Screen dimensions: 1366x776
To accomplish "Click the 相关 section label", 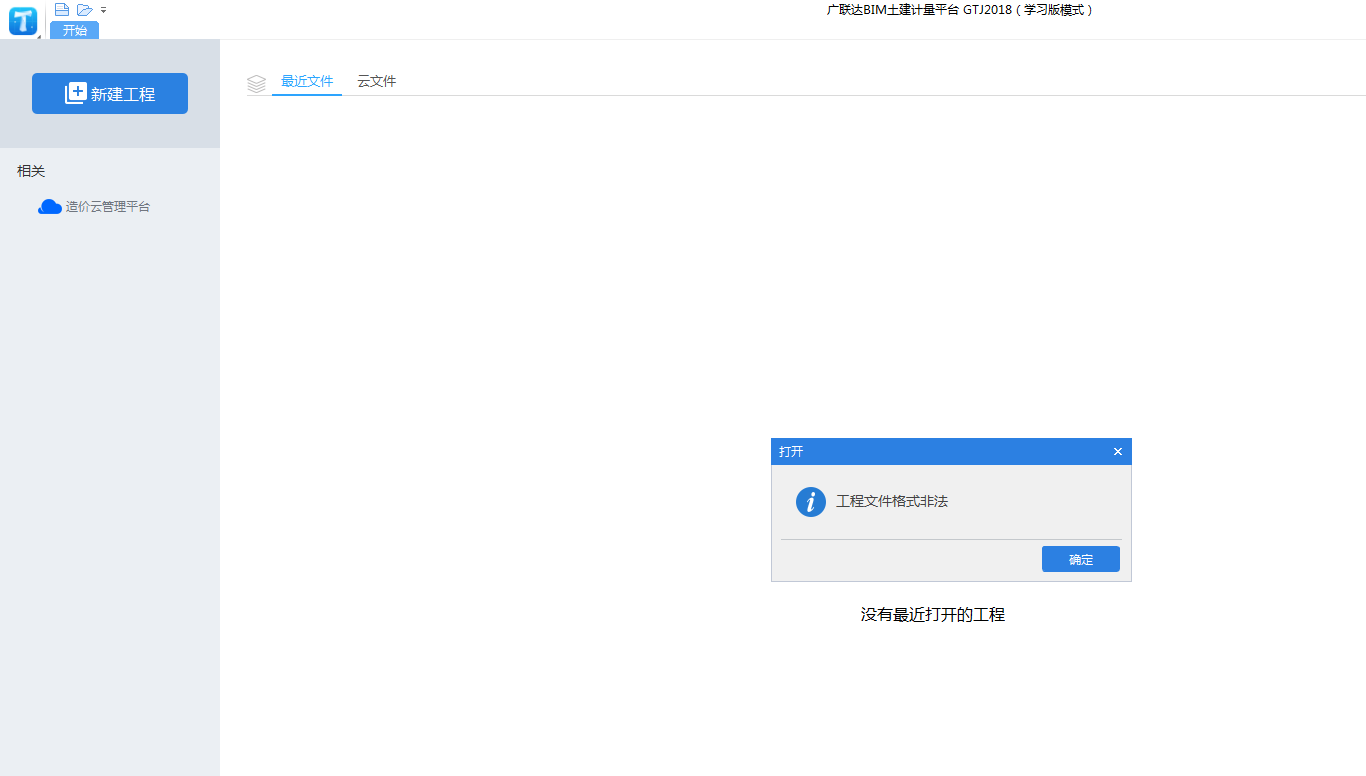I will [31, 171].
